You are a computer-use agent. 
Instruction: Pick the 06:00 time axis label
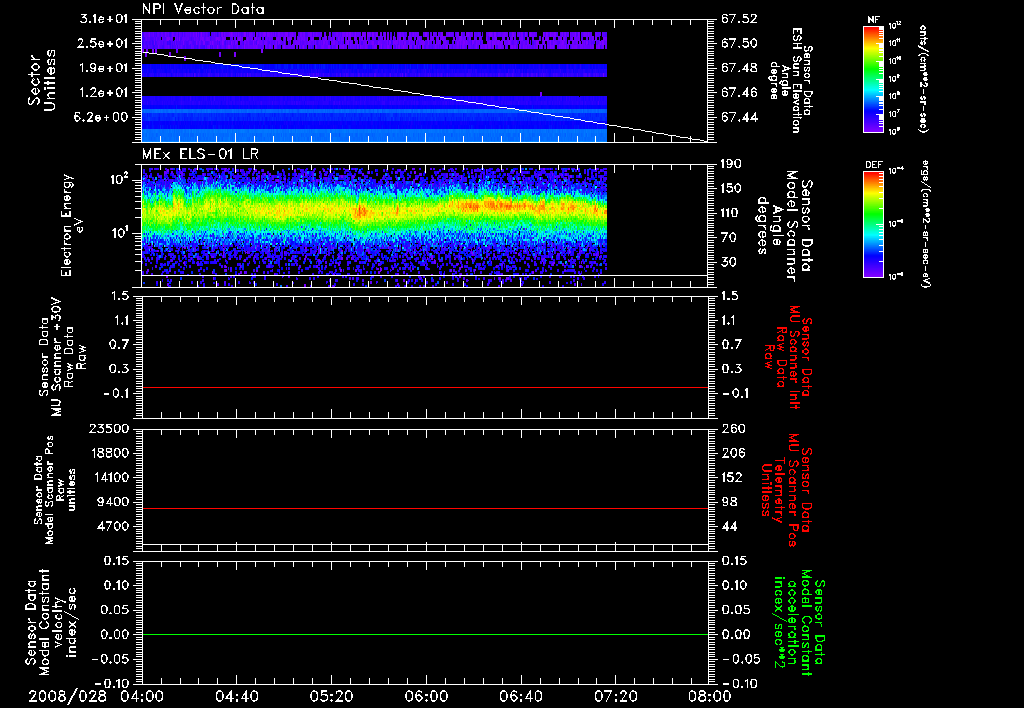(x=426, y=695)
